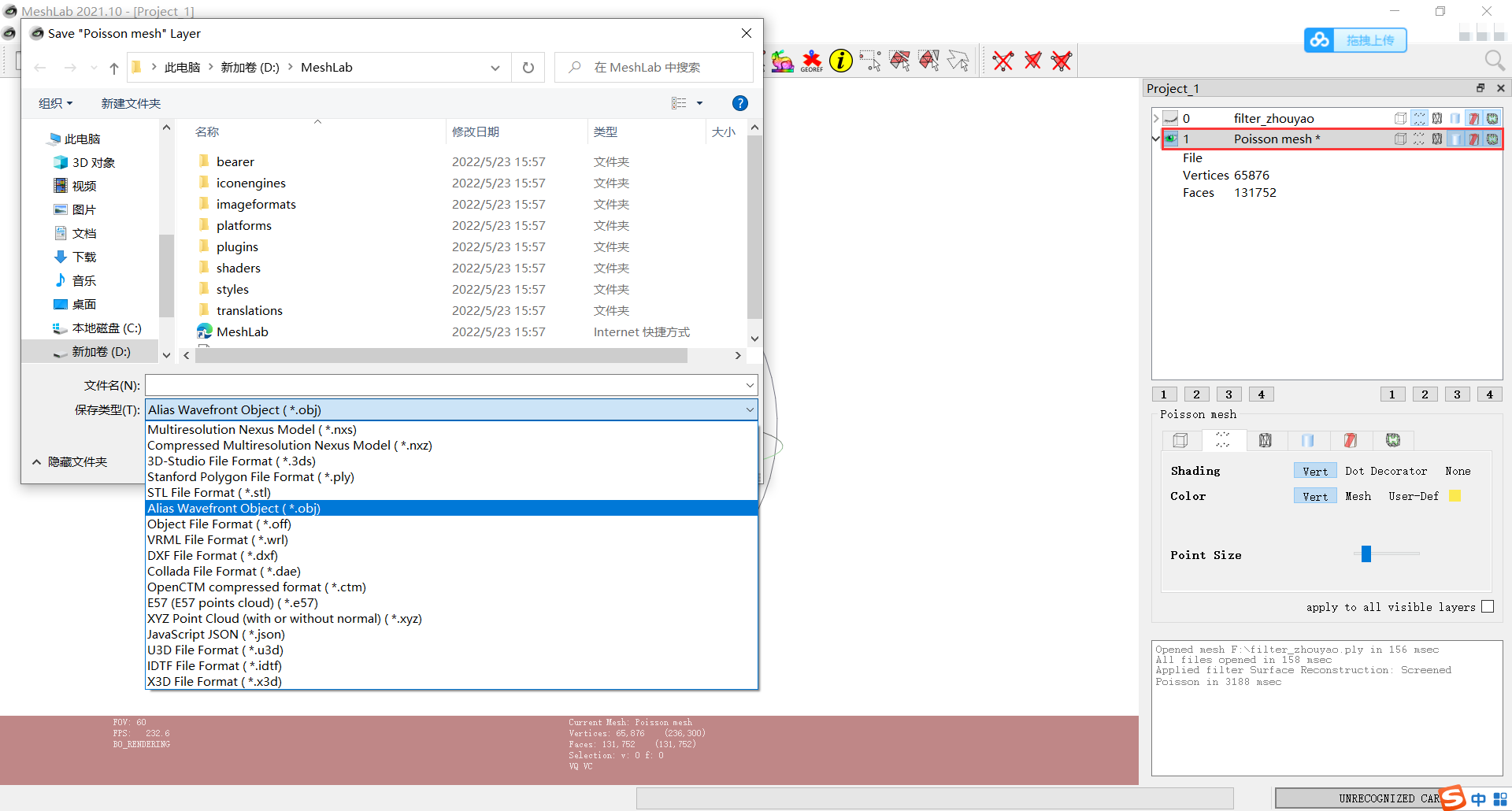Toggle bounding box on filter_zhouyao row

(x=1401, y=119)
